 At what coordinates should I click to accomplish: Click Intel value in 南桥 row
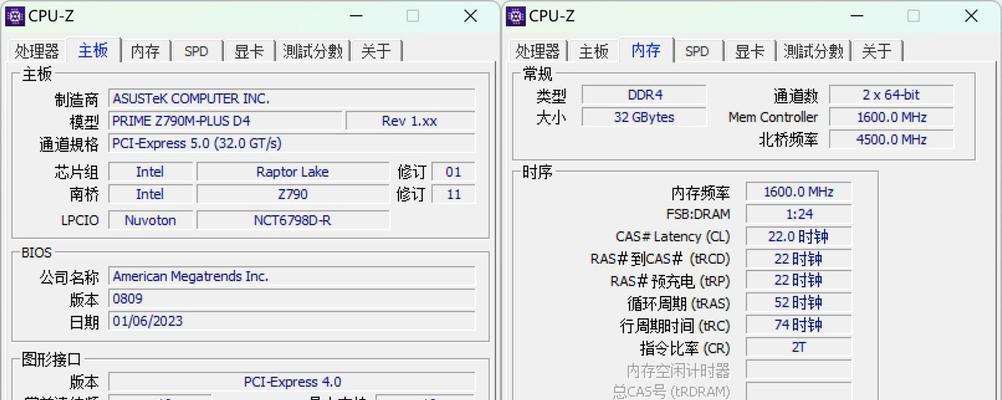tap(150, 194)
